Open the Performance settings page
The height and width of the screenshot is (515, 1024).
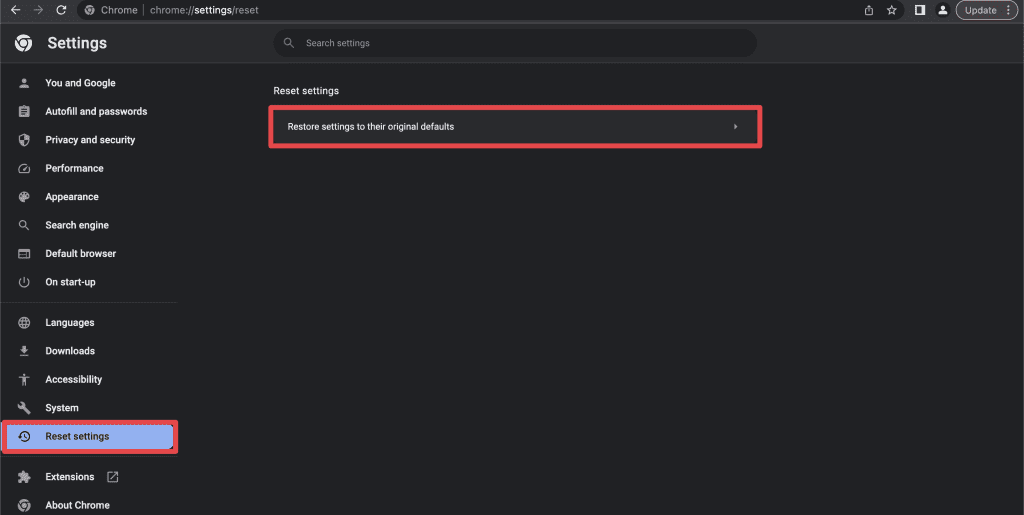[x=74, y=168]
